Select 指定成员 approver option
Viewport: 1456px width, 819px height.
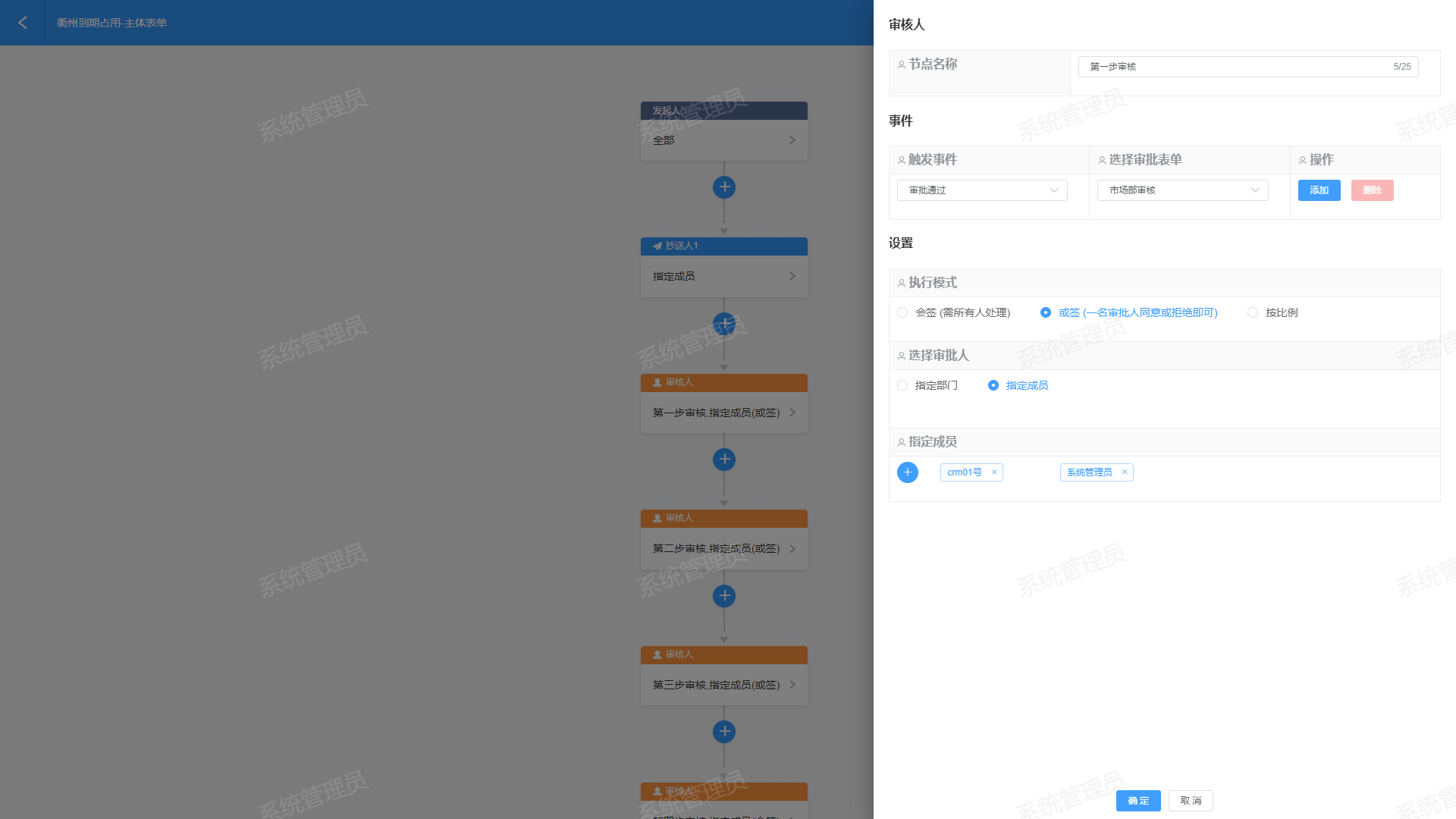[993, 385]
